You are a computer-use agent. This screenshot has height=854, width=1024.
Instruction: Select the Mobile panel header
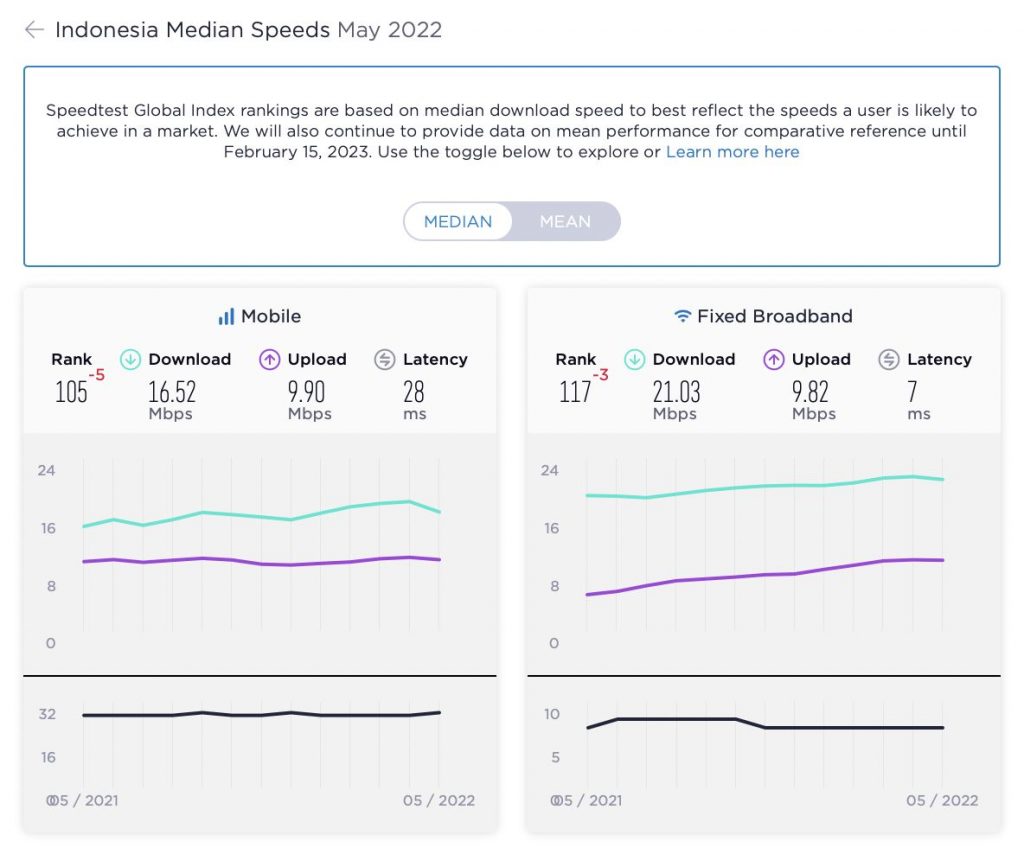coord(271,316)
